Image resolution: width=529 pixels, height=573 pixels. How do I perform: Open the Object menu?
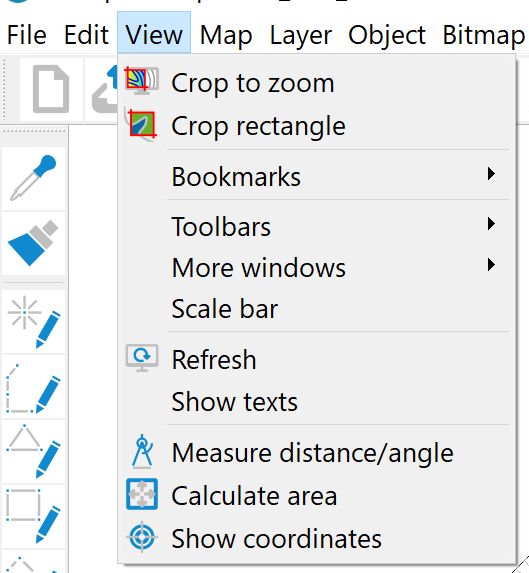[387, 35]
